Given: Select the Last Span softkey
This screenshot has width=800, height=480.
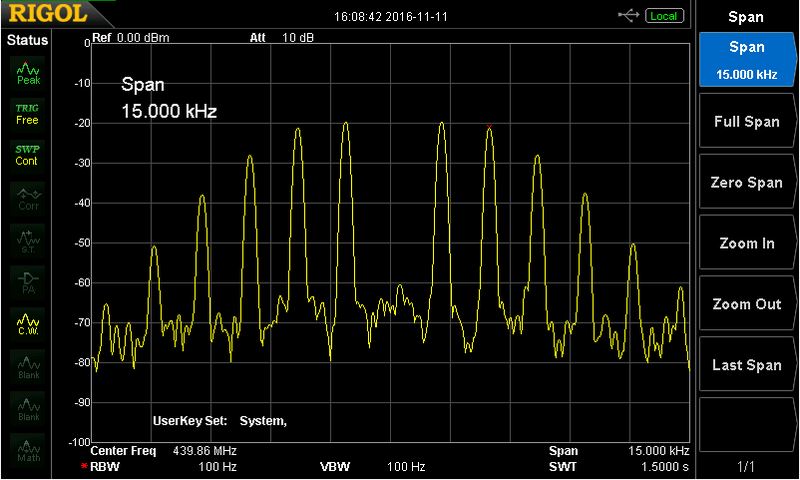Looking at the screenshot, I should pos(746,365).
